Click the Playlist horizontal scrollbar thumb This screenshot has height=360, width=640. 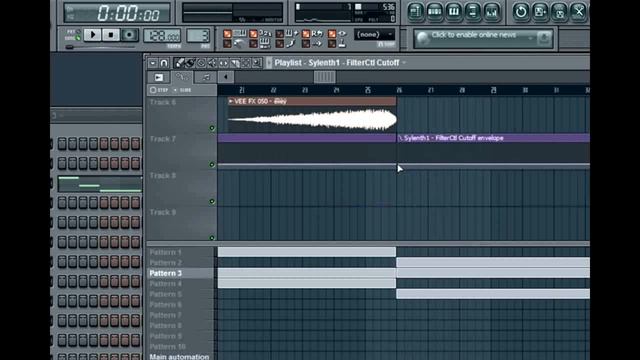pyautogui.click(x=324, y=77)
